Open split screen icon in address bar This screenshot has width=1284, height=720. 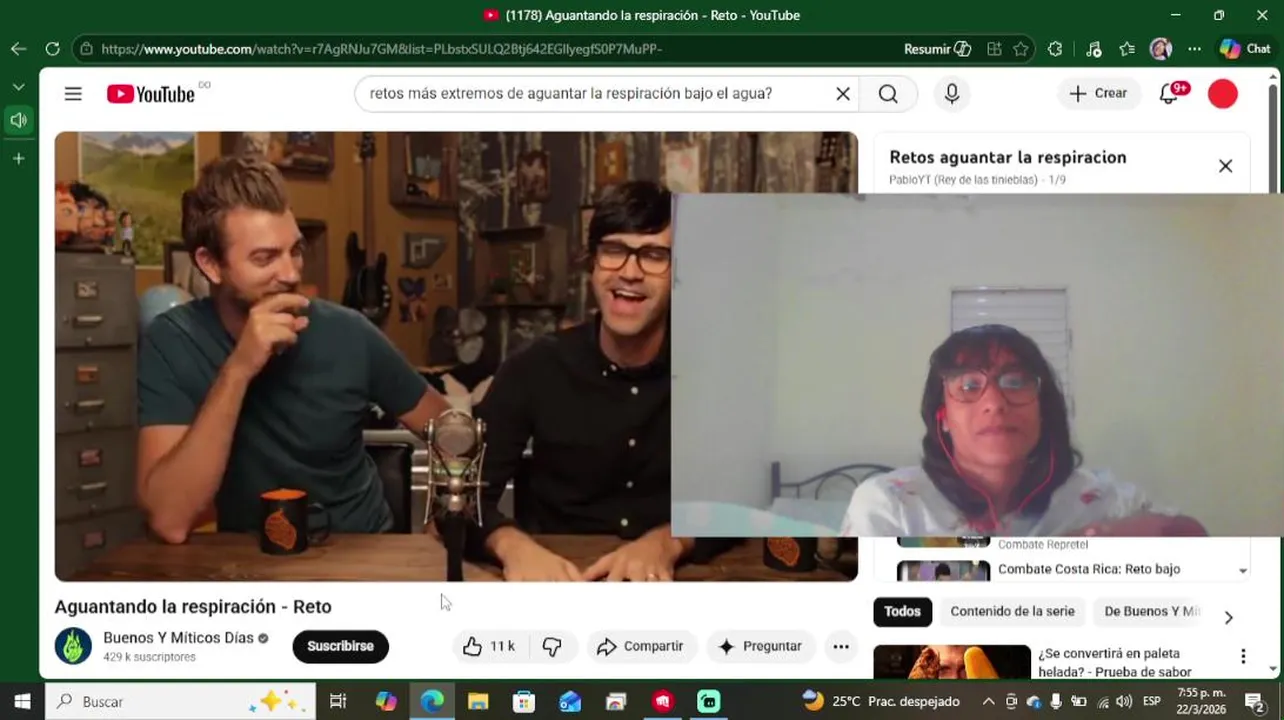tap(994, 49)
